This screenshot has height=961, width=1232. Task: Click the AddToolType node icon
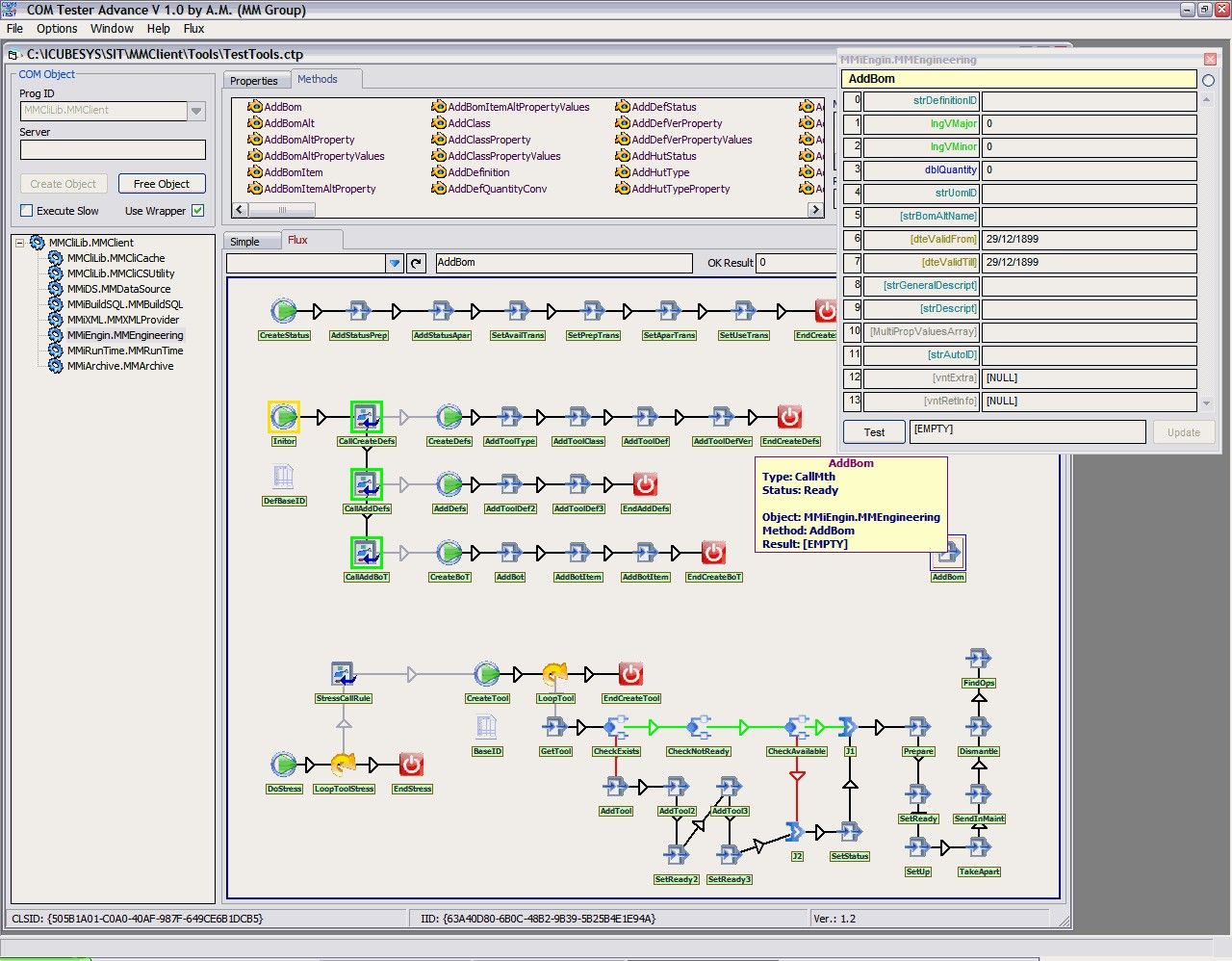510,416
